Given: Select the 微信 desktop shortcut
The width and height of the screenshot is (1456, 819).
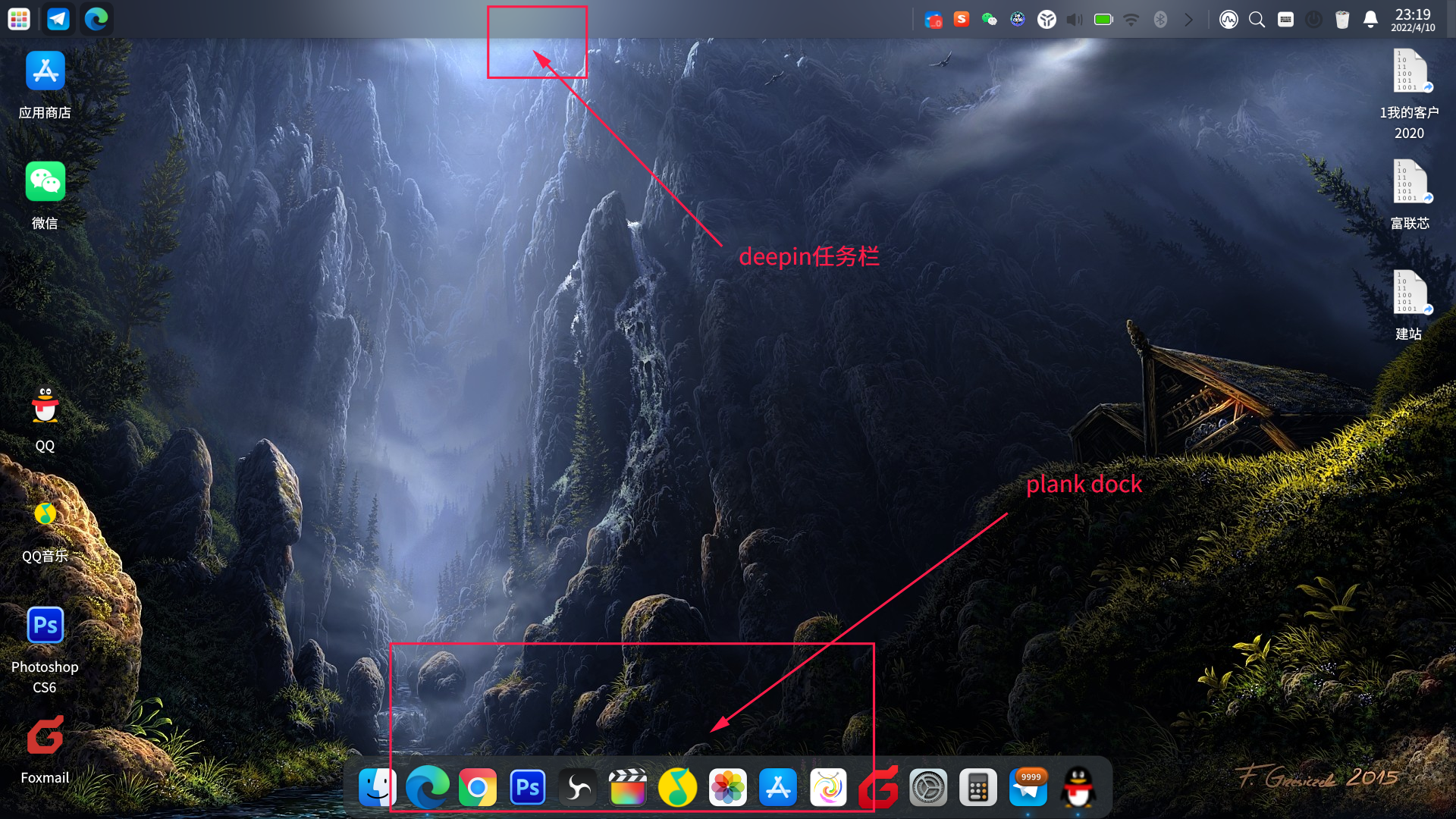Looking at the screenshot, I should 45,182.
